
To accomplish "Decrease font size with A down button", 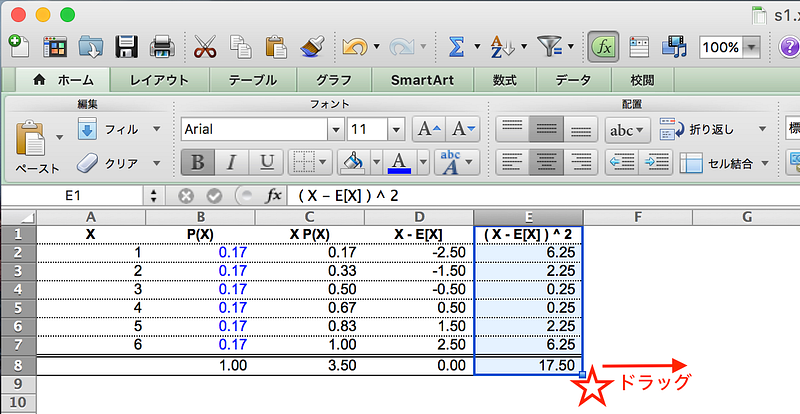I will (463, 130).
